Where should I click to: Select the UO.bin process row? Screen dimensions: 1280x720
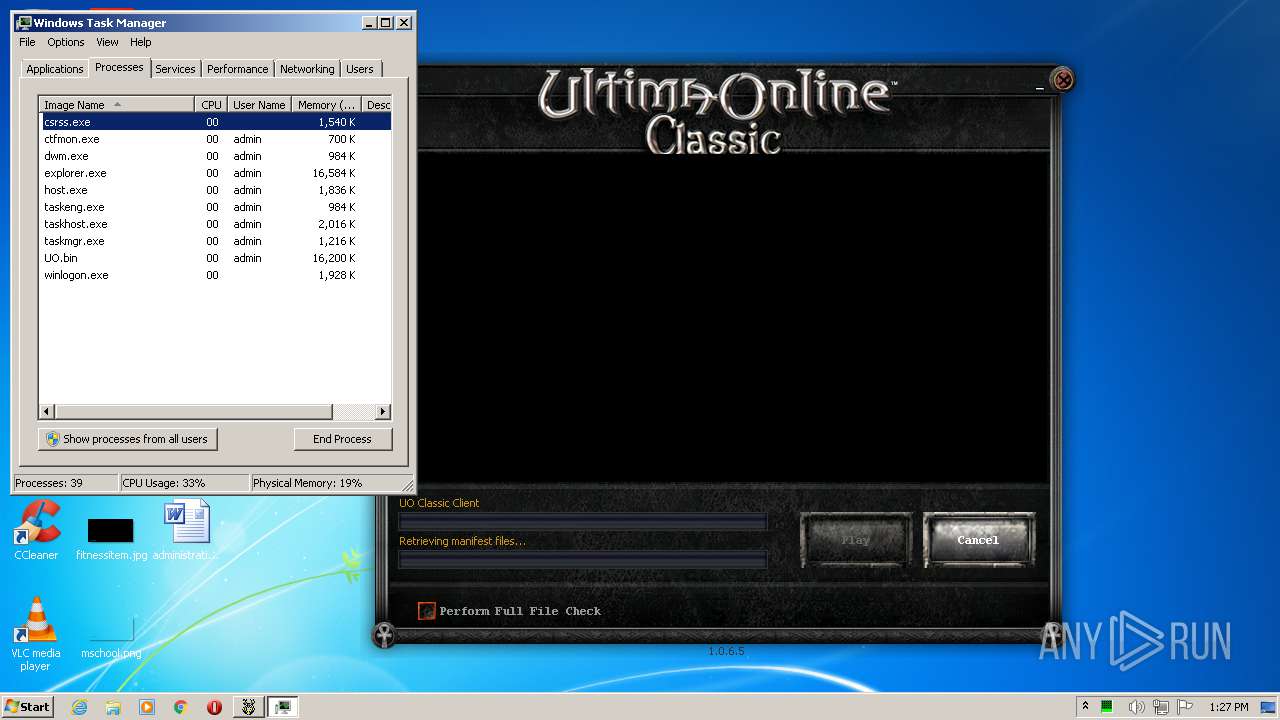(x=215, y=258)
